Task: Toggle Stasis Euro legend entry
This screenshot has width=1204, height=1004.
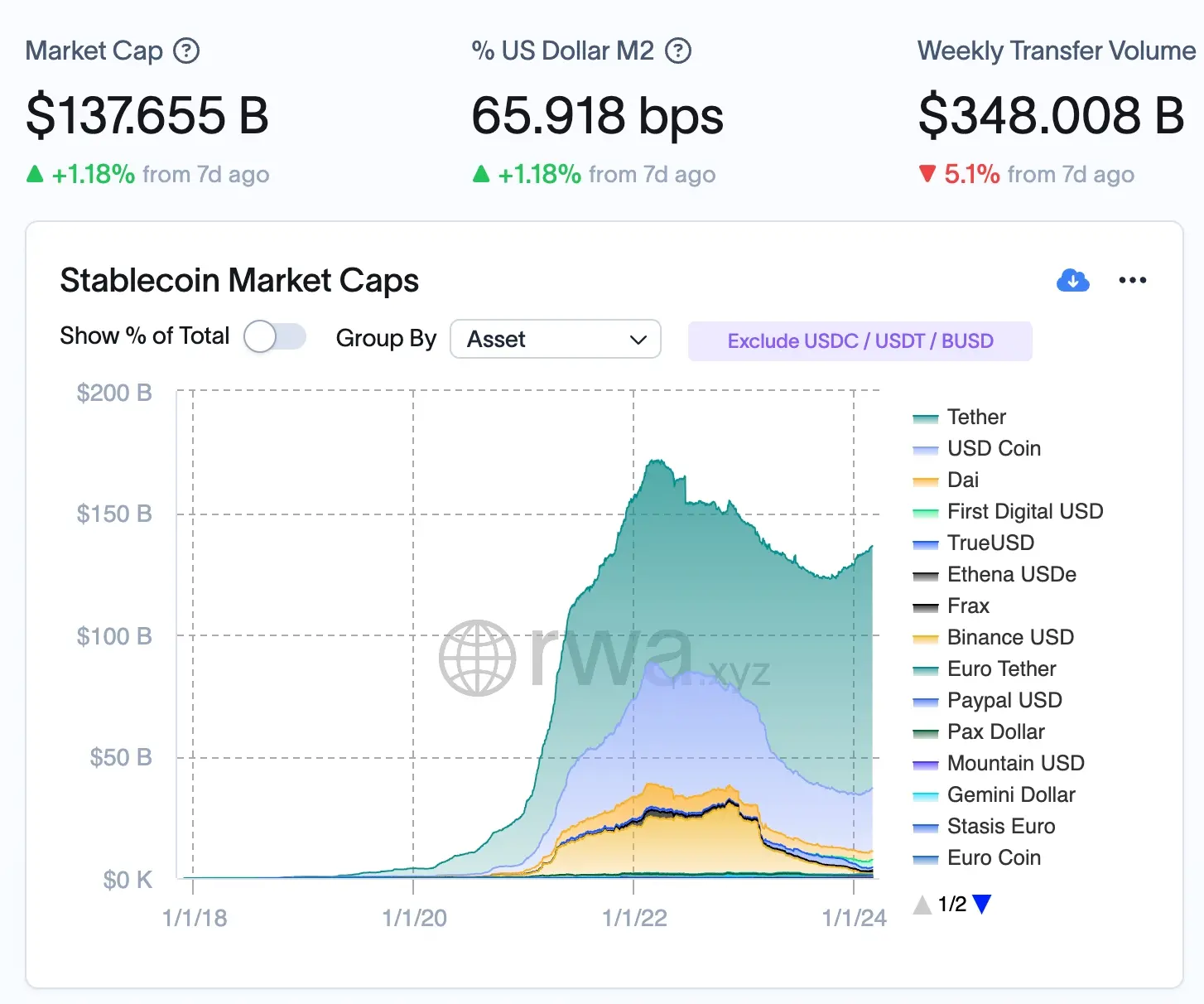Action: [x=984, y=826]
